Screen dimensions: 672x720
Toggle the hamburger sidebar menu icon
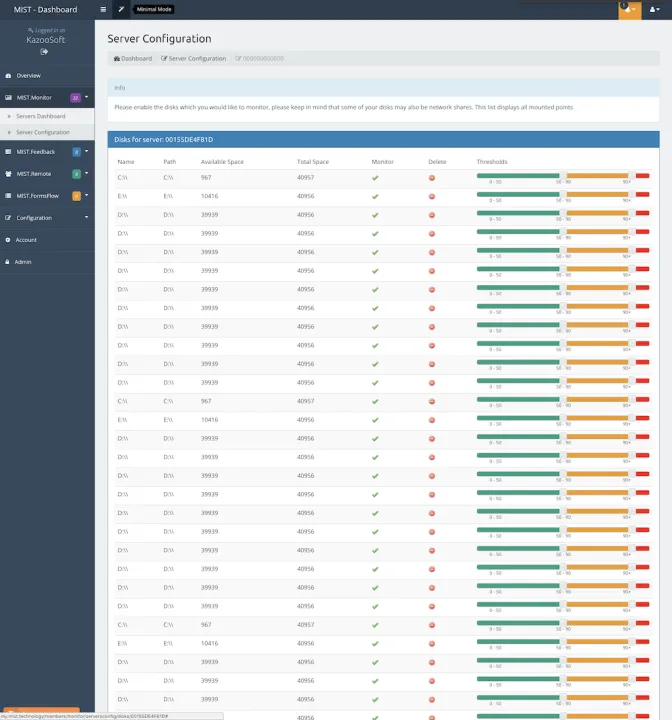coord(103,9)
